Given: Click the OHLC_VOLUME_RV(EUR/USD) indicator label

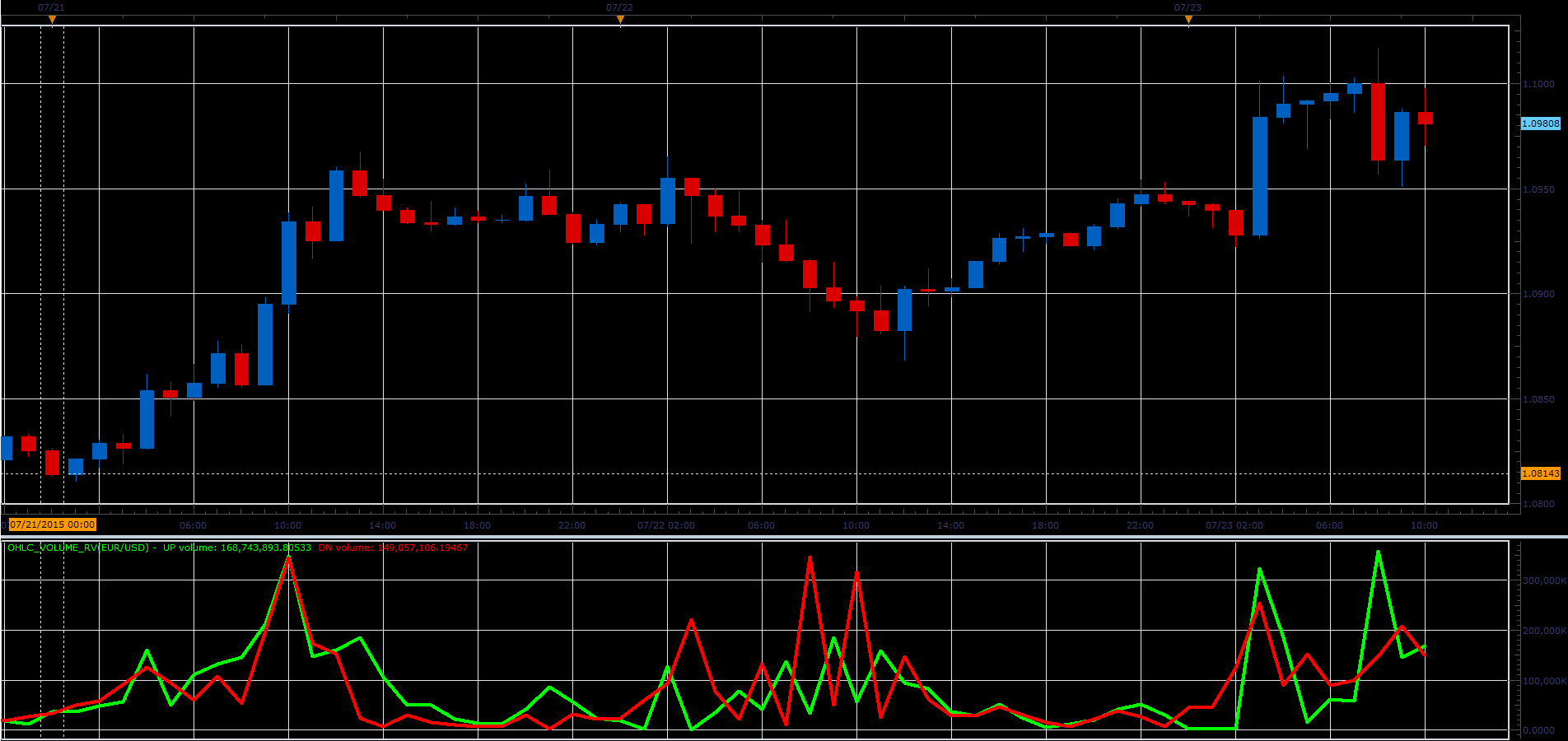Looking at the screenshot, I should pyautogui.click(x=77, y=548).
